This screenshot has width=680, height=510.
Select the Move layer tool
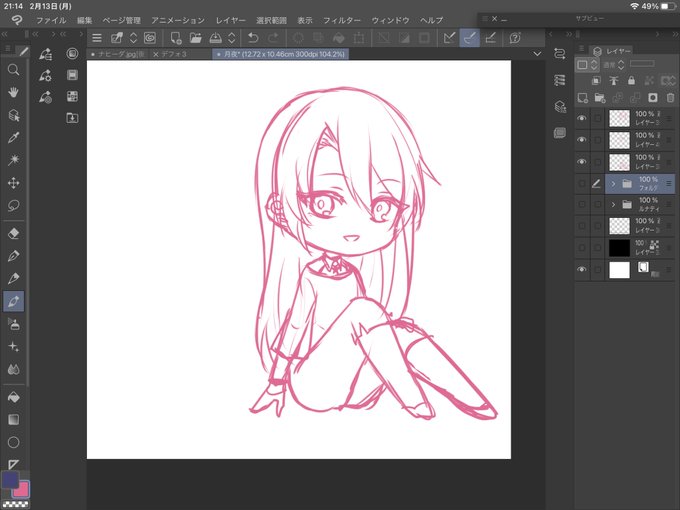coord(13,183)
